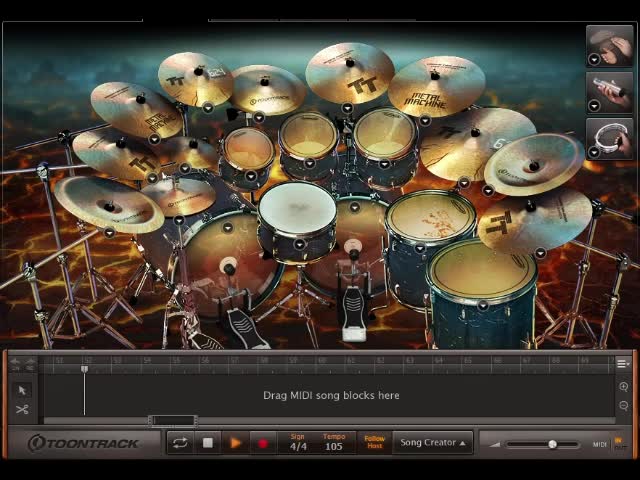Start recording with the red record button
640x480 pixels.
click(262, 443)
